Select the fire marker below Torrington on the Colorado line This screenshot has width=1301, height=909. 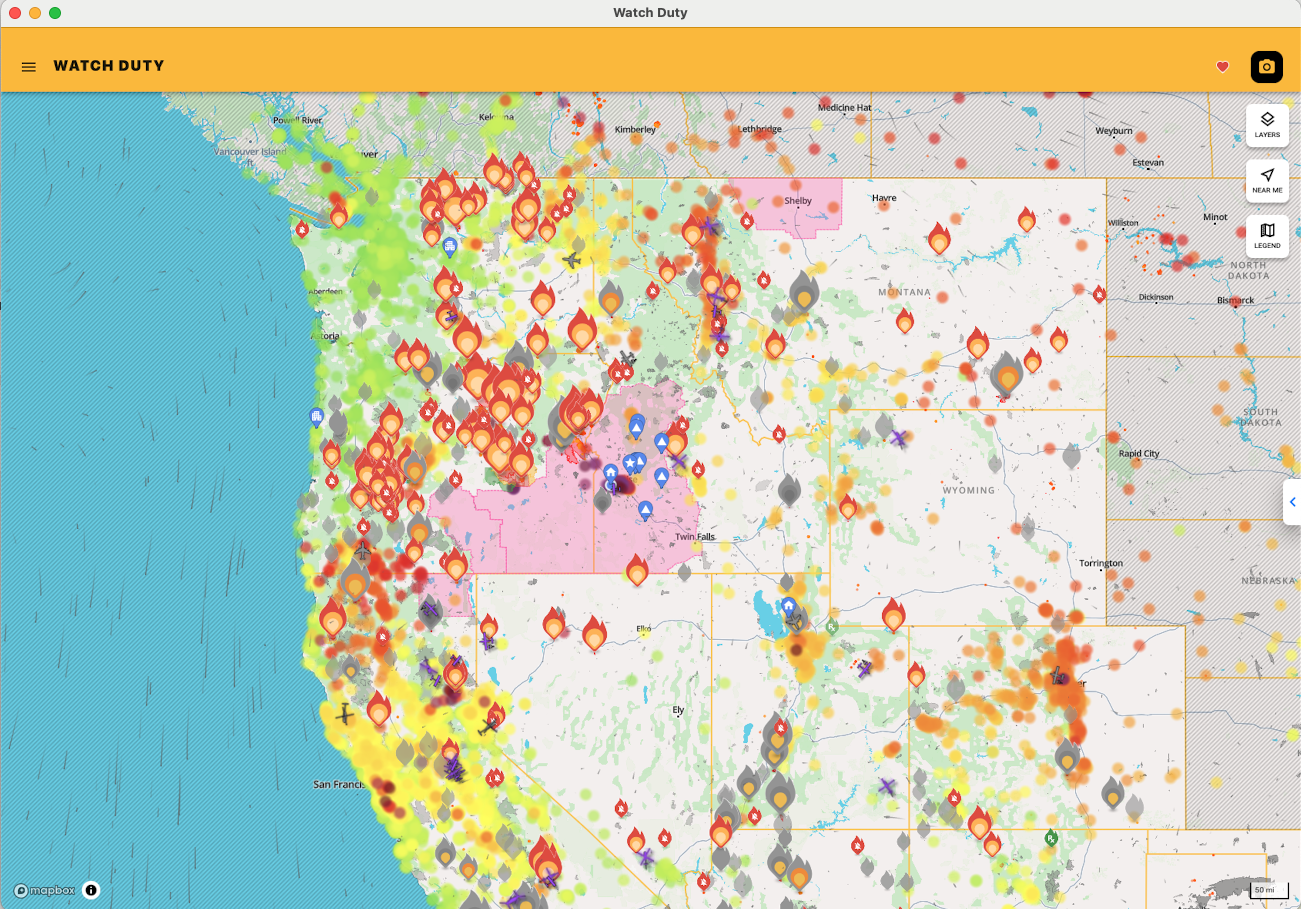[x=894, y=615]
